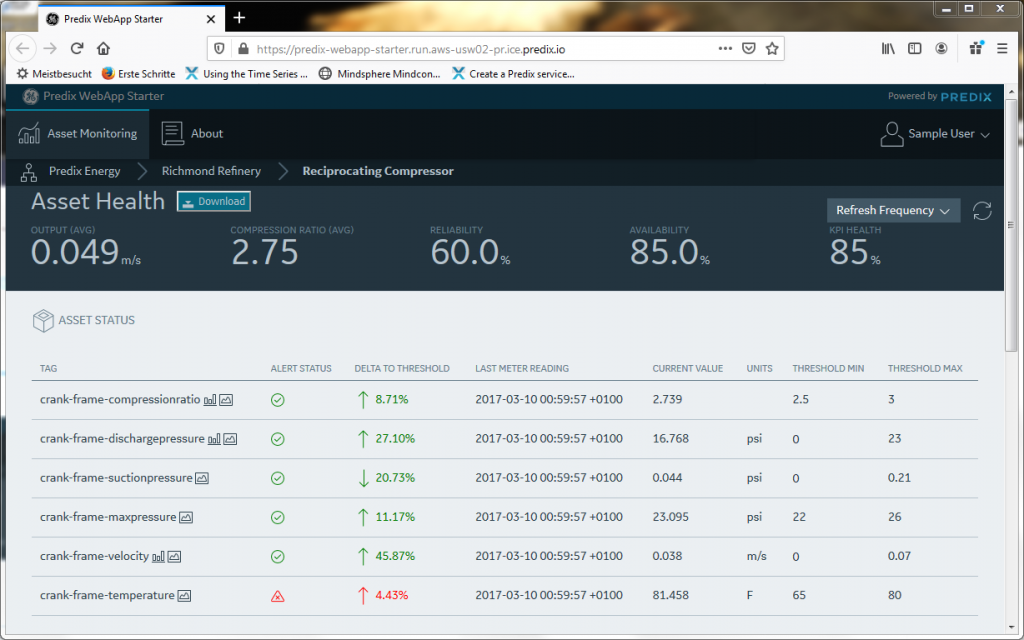Click the asset hierarchy icon in the breadcrumb
Viewport: 1024px width, 640px height.
[x=29, y=172]
